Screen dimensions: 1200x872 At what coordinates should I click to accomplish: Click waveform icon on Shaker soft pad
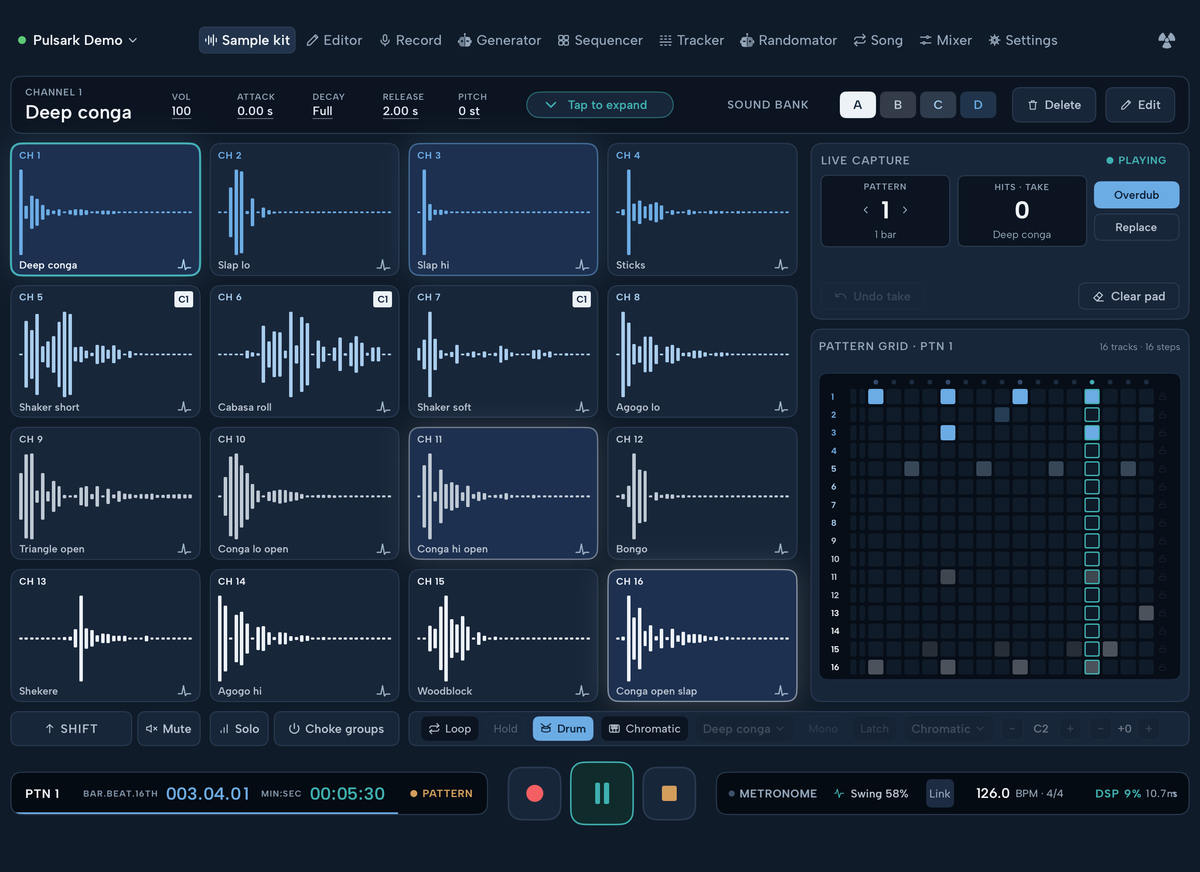(x=582, y=407)
